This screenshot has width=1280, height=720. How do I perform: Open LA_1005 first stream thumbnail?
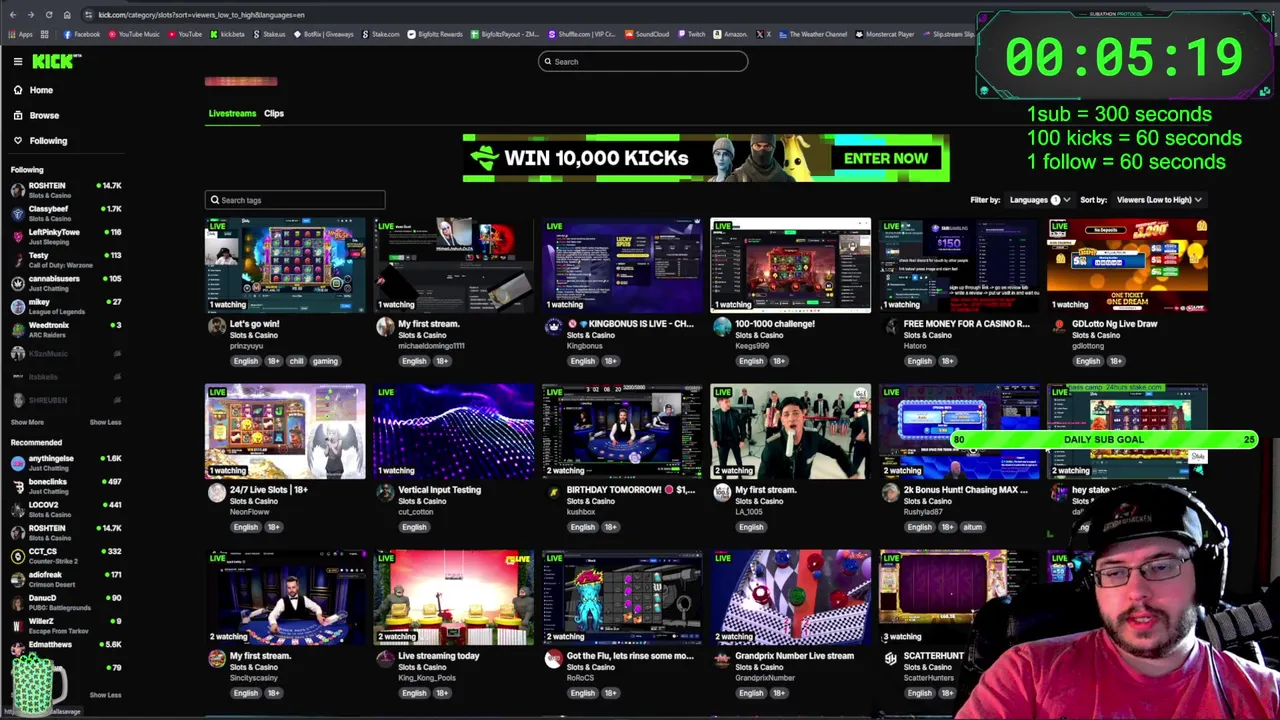[791, 431]
